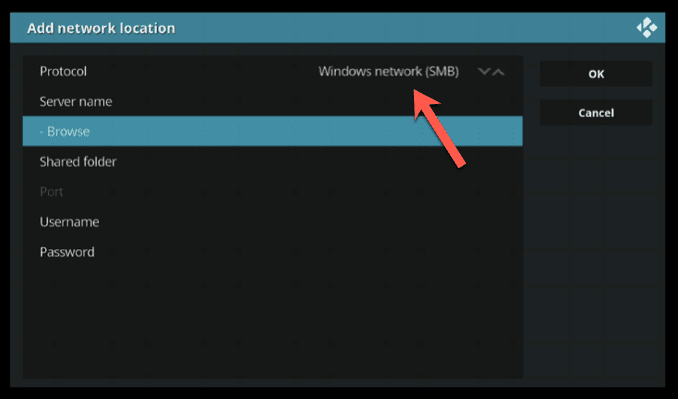Click the empty list area below Password

pyautogui.click(x=272, y=322)
